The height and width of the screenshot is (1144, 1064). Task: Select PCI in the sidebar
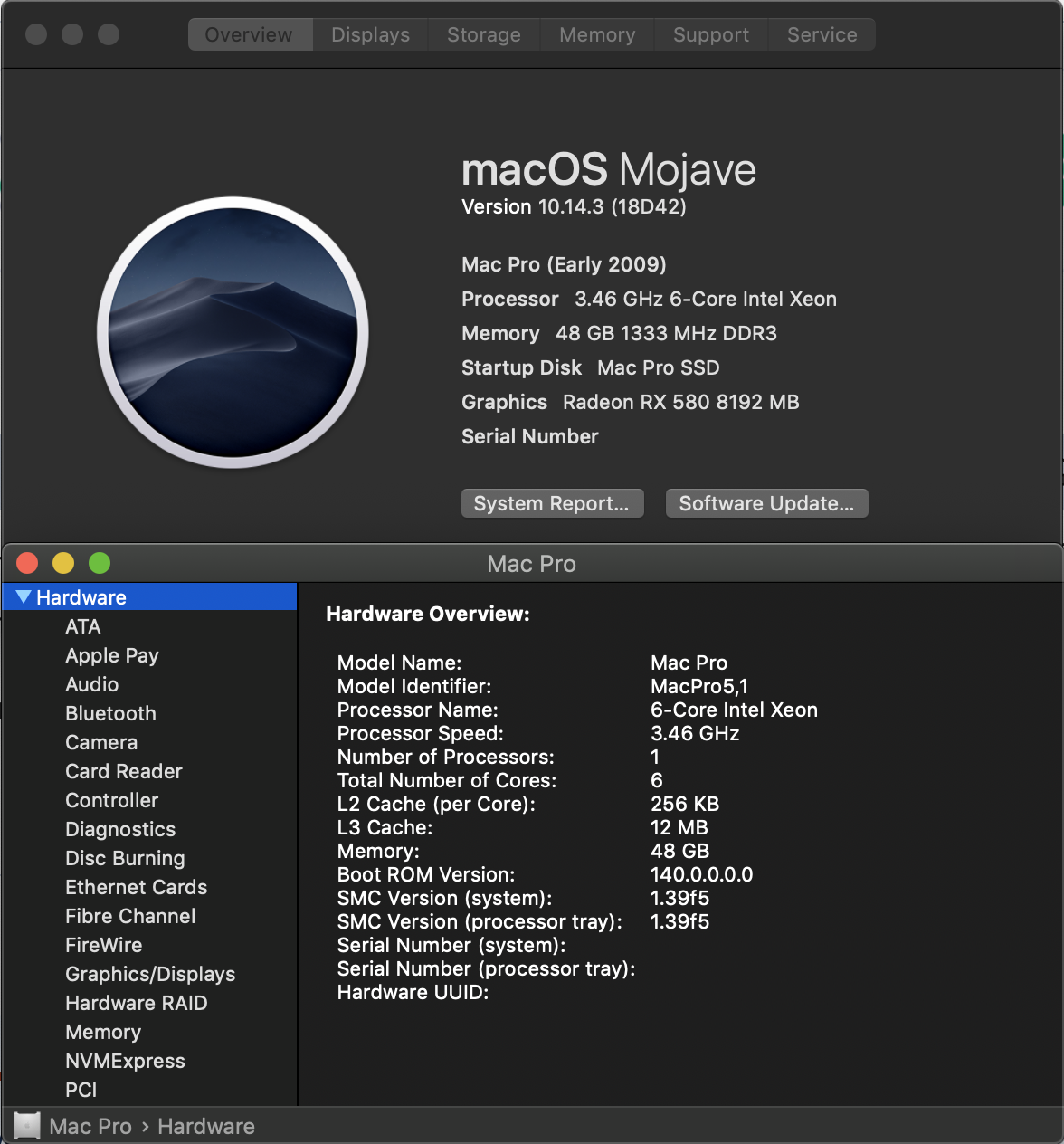tap(81, 1090)
